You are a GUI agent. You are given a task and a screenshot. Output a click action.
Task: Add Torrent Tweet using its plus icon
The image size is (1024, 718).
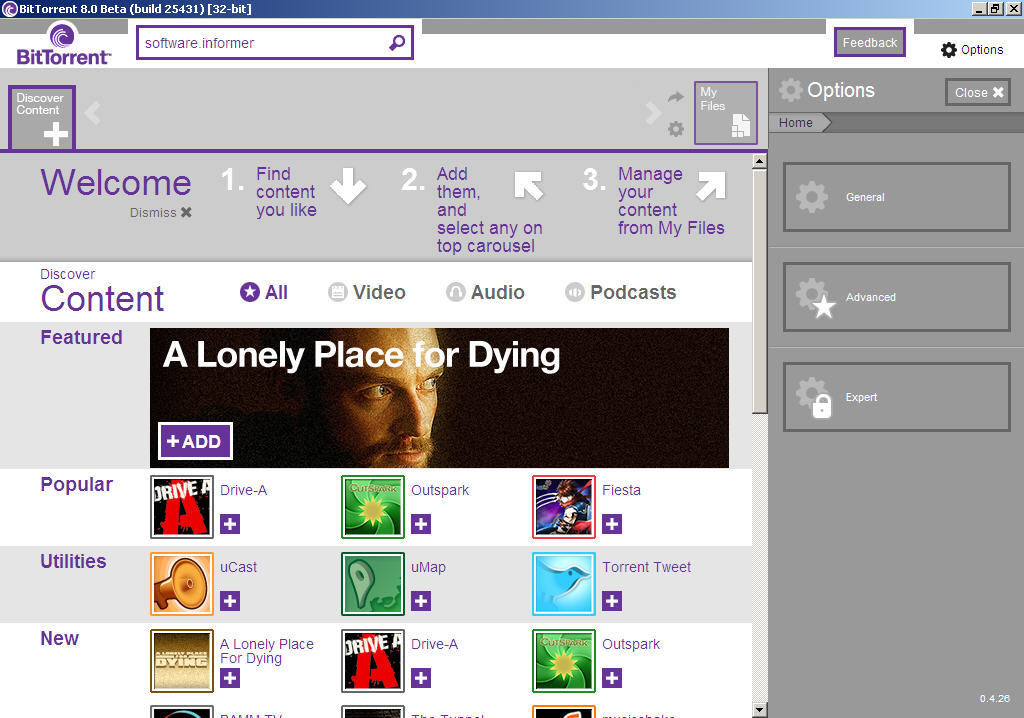[x=612, y=601]
